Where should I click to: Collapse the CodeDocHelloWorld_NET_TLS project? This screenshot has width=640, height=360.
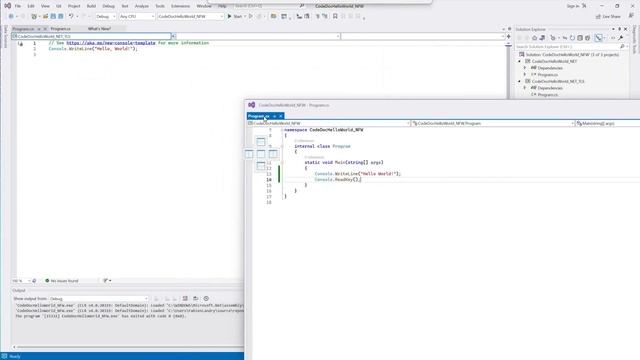520,81
